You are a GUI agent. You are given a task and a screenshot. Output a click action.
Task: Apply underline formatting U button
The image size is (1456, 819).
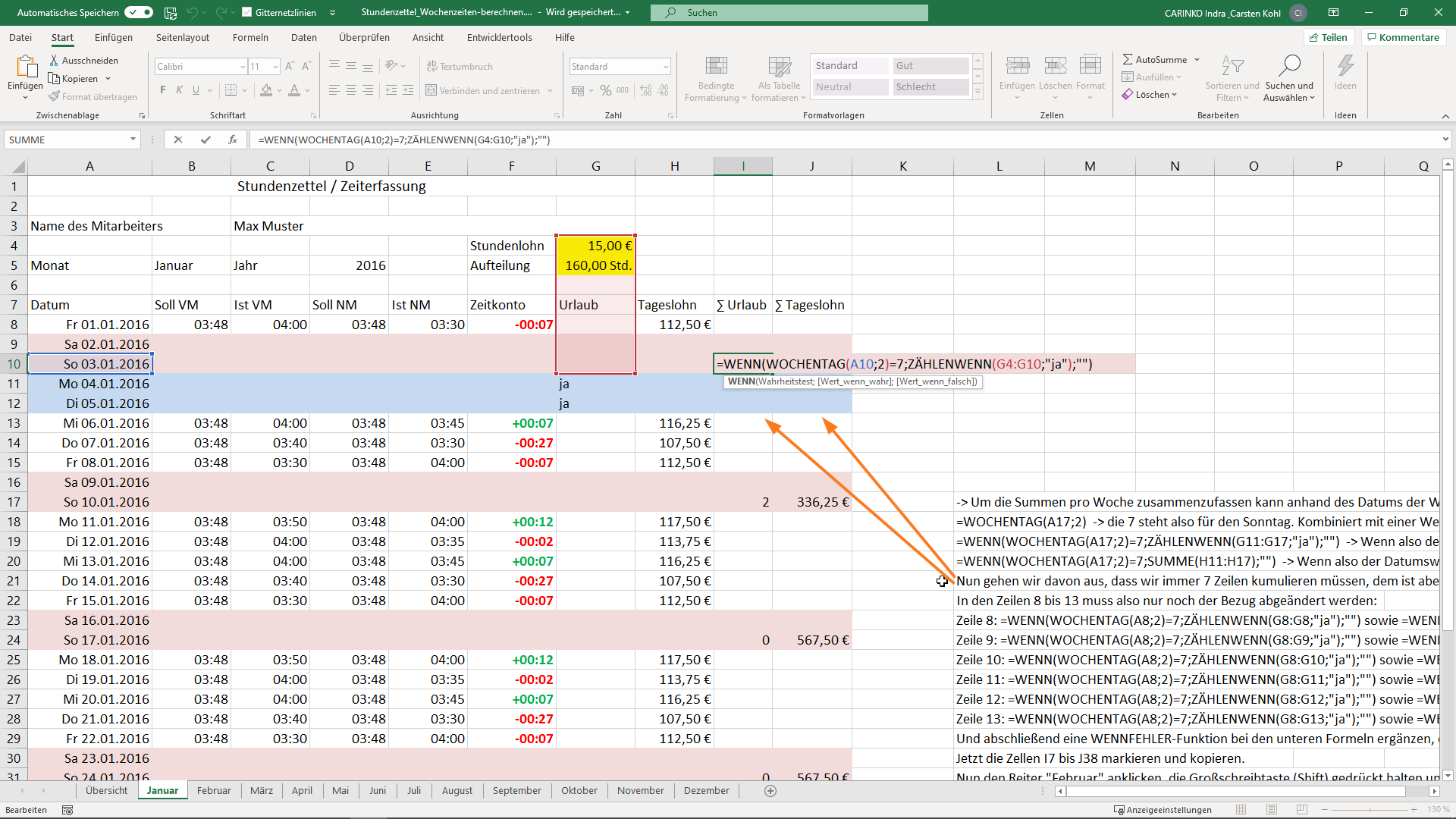[196, 90]
